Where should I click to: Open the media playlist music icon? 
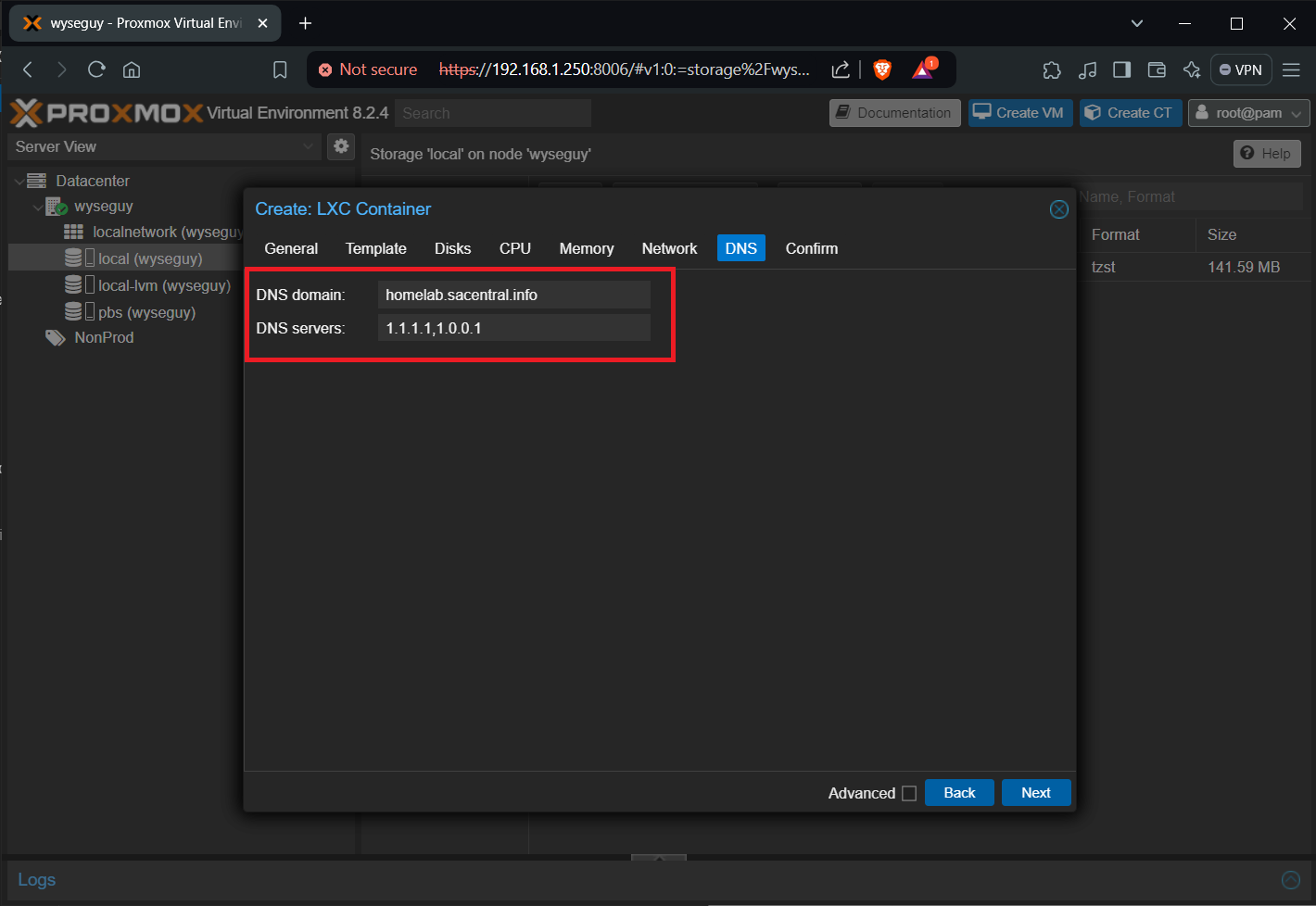(1087, 69)
